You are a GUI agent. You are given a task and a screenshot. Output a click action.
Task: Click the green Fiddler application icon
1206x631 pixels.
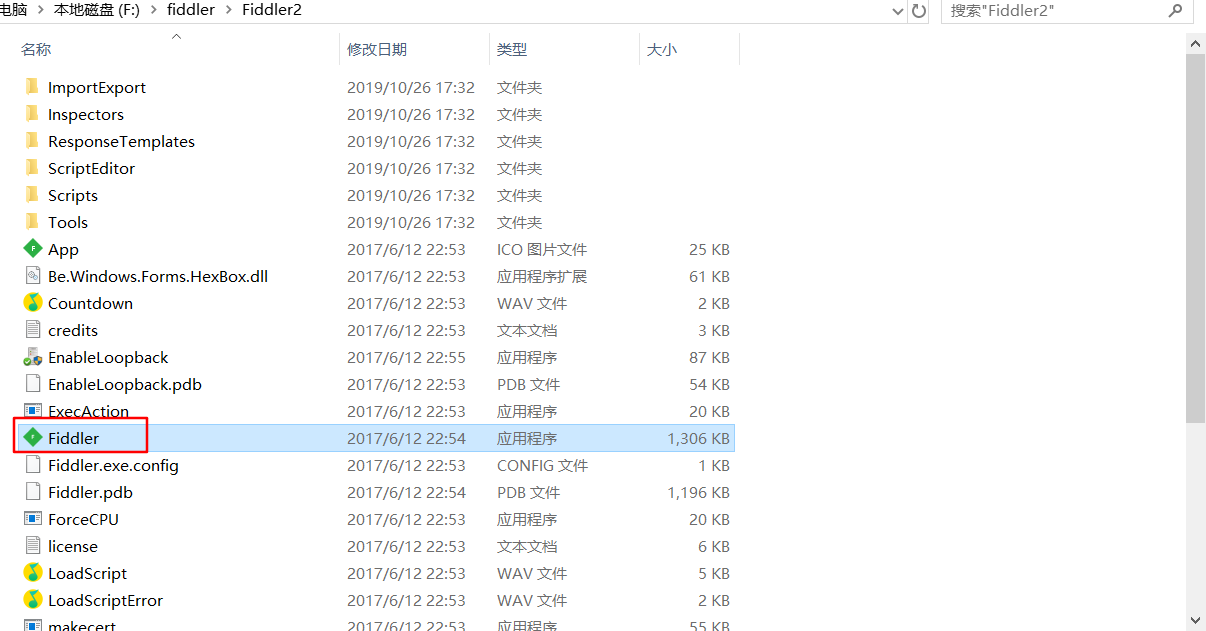[x=32, y=438]
